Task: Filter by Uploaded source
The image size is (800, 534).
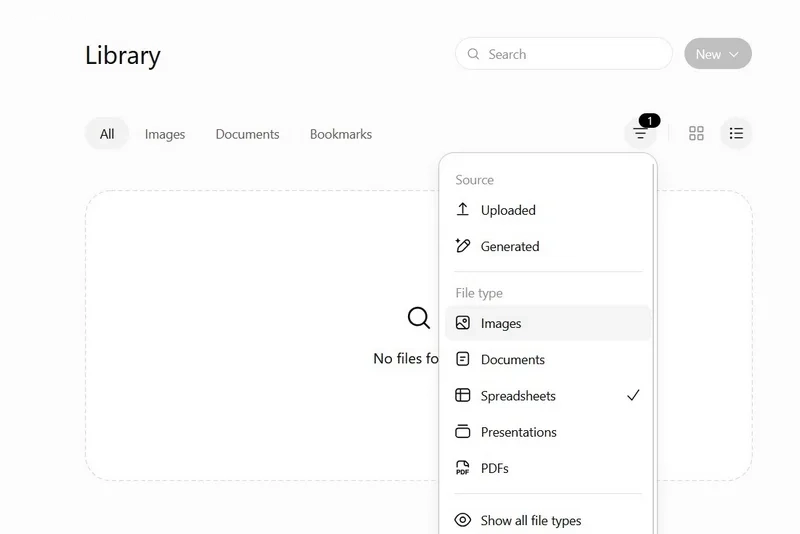Action: click(x=548, y=210)
